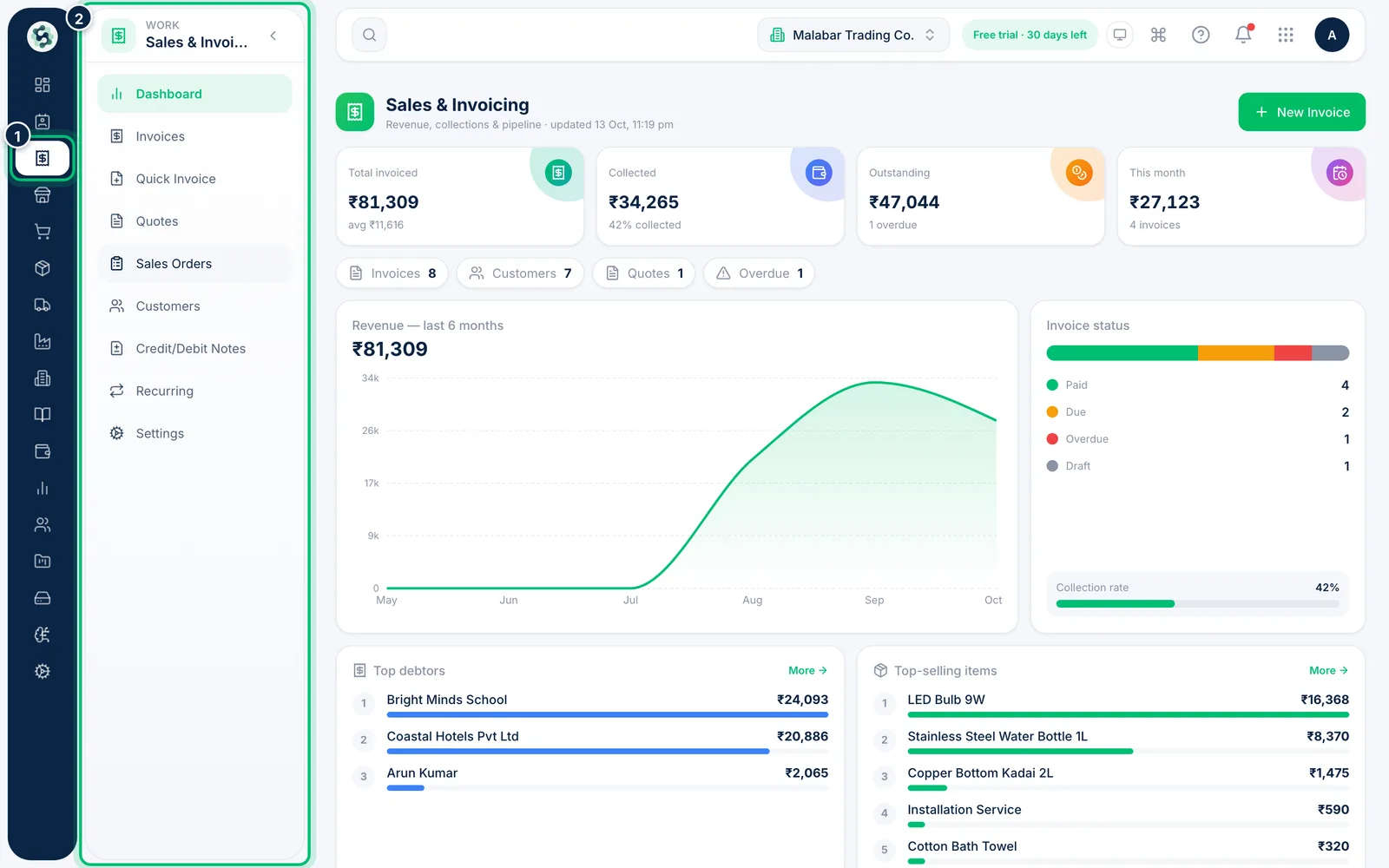The height and width of the screenshot is (868, 1389).
Task: Click the monitor display icon in top bar
Action: (1120, 35)
